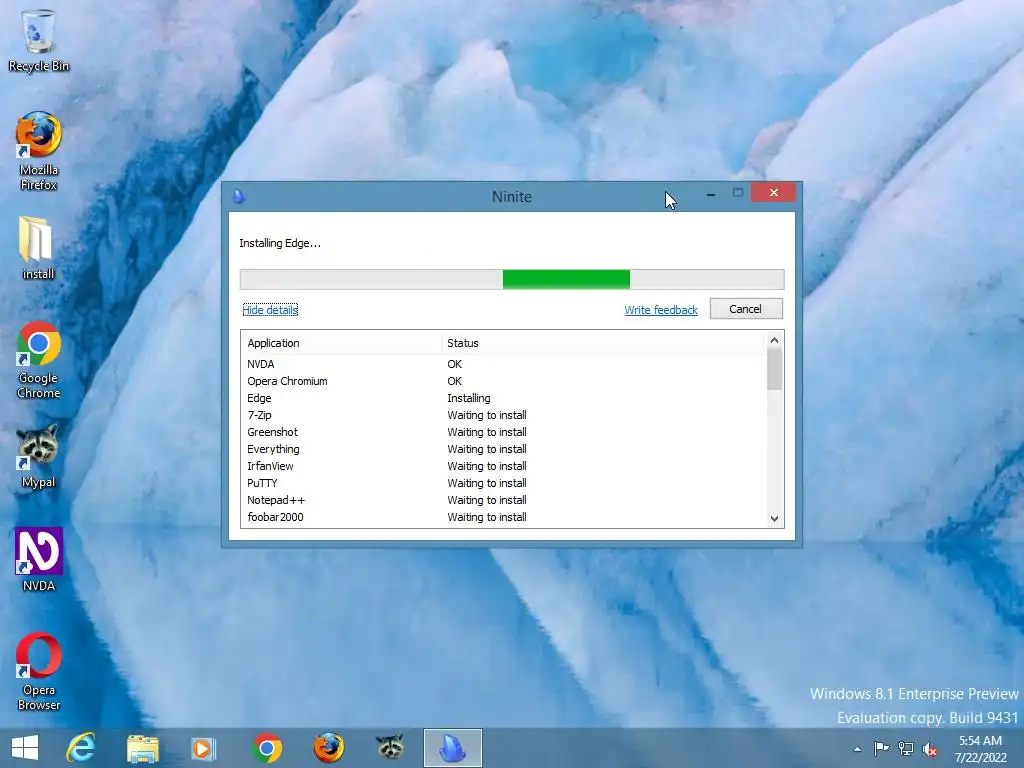The image size is (1024, 768).
Task: Open the Write feedback link
Action: click(x=661, y=310)
